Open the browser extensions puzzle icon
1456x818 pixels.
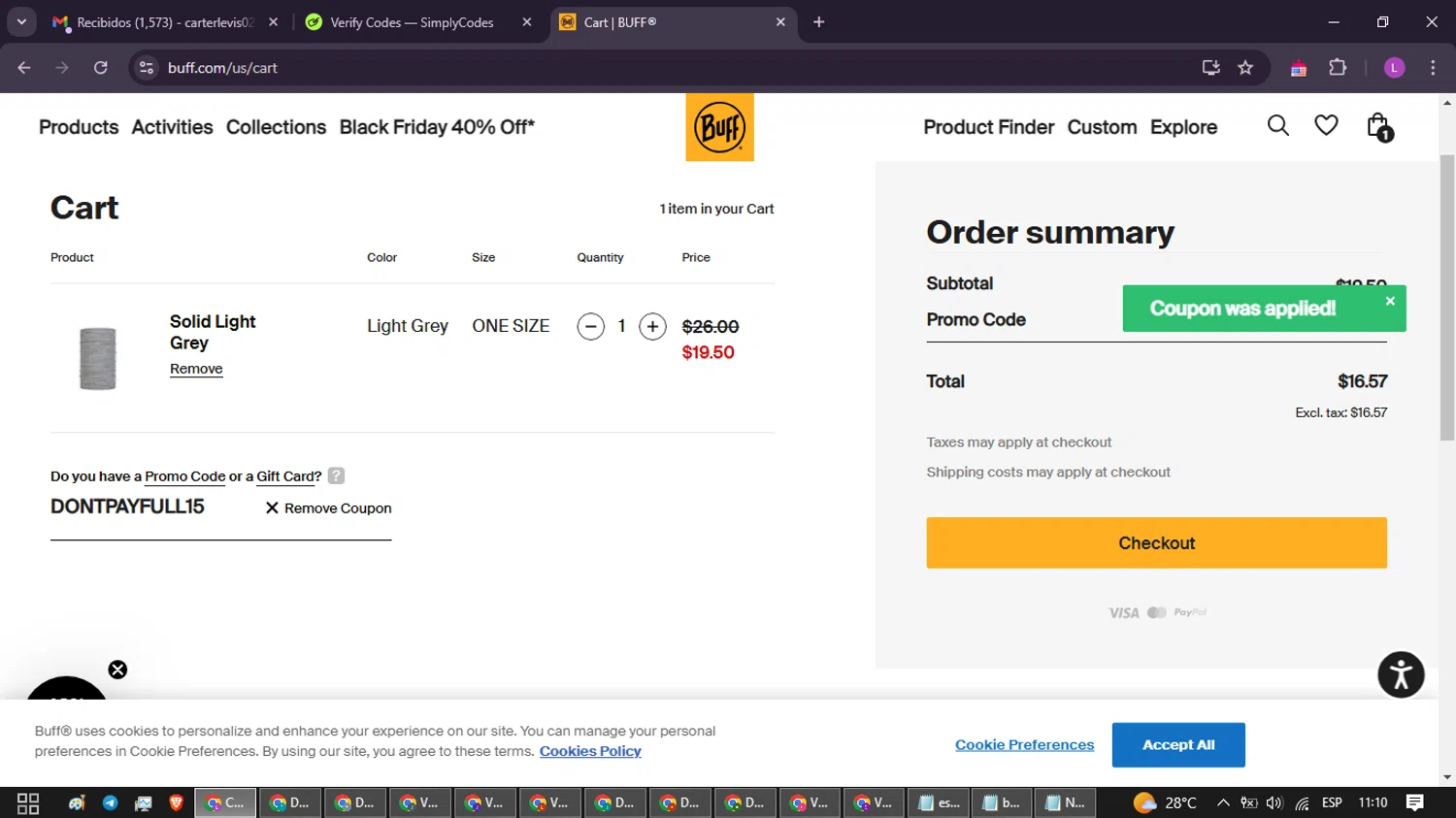[1338, 68]
